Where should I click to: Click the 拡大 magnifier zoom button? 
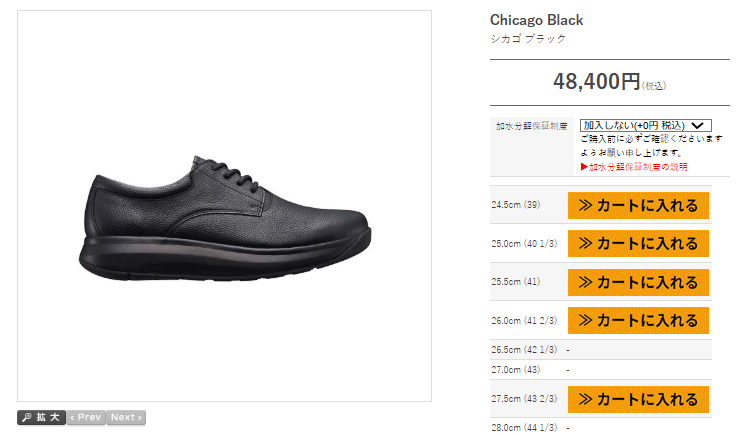41,417
